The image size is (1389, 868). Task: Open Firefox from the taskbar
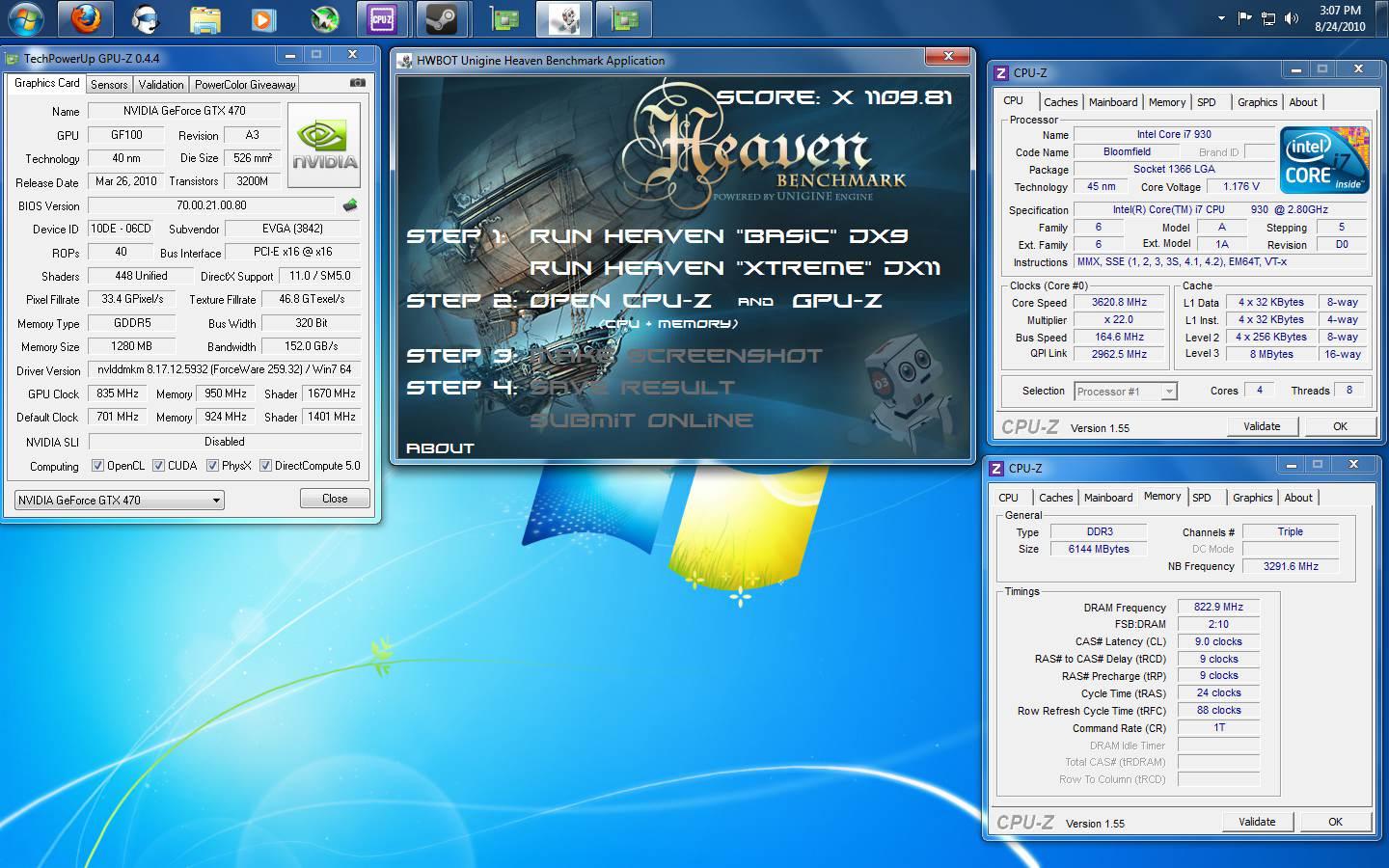coord(85,19)
